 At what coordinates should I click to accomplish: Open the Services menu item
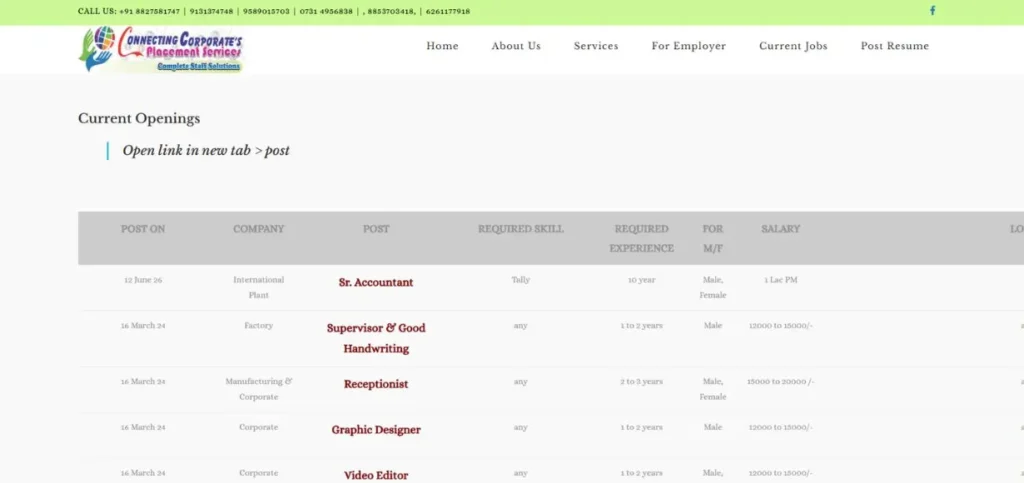(596, 46)
